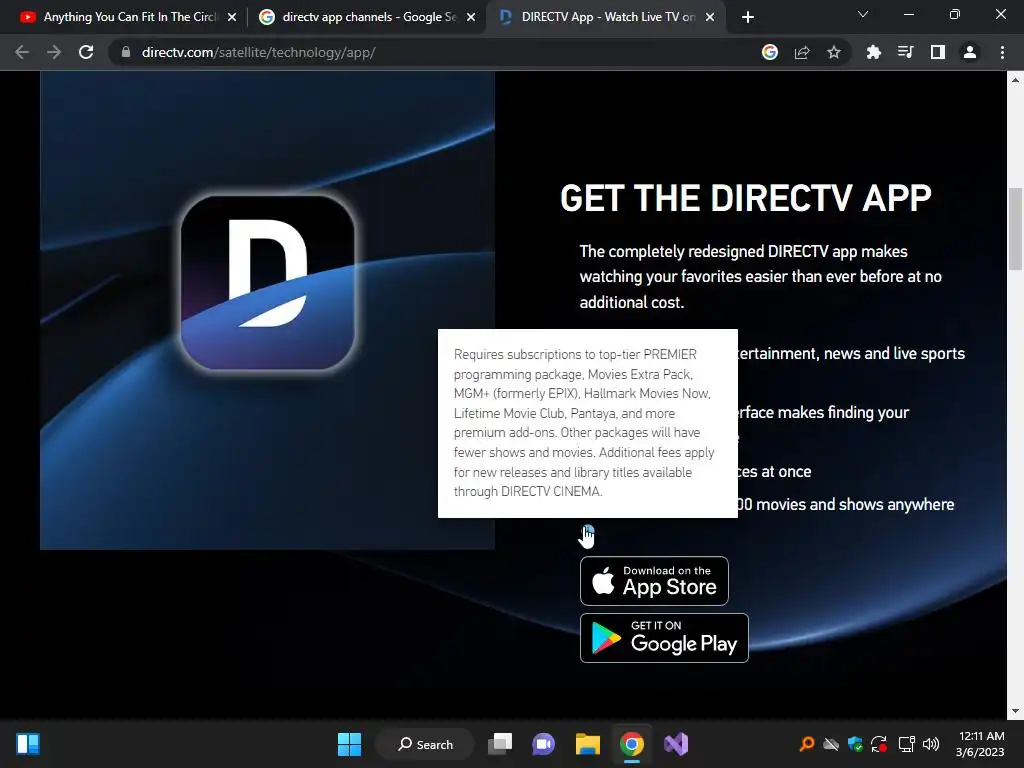
Task: Download on the App Store button
Action: coord(654,581)
